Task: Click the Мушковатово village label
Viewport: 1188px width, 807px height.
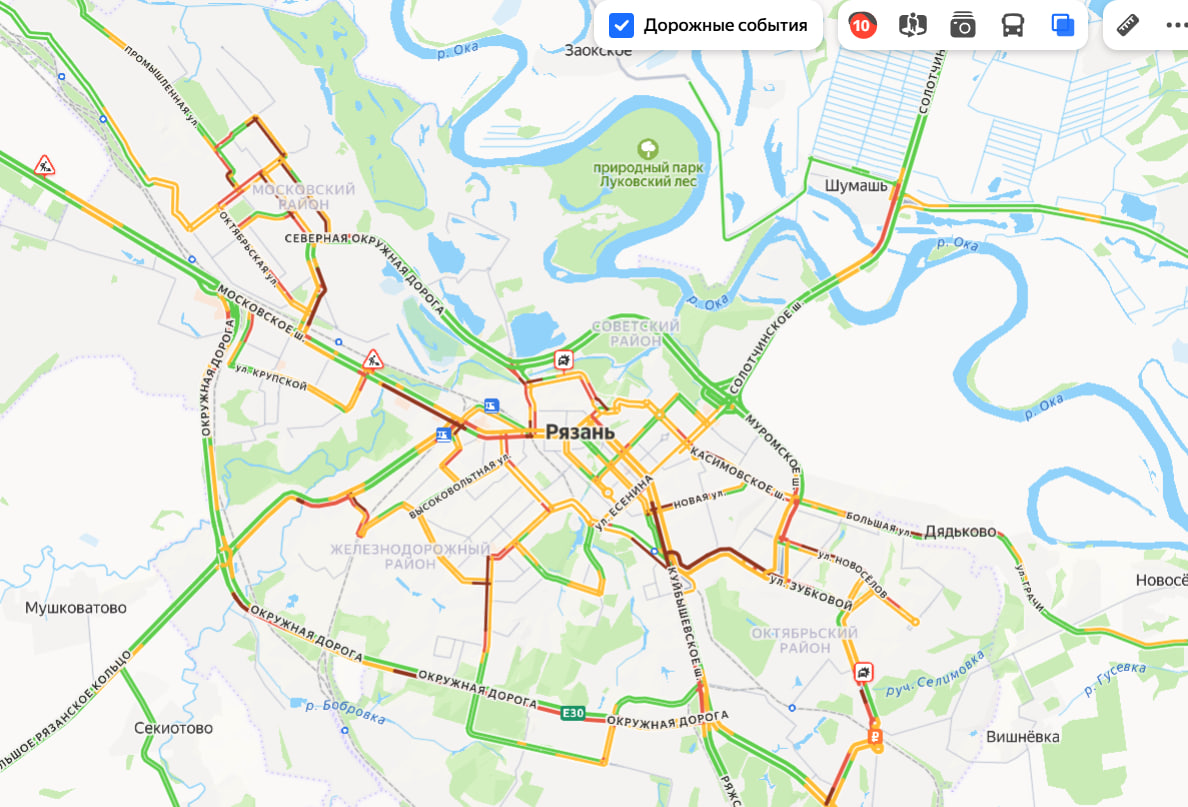Action: [76, 608]
